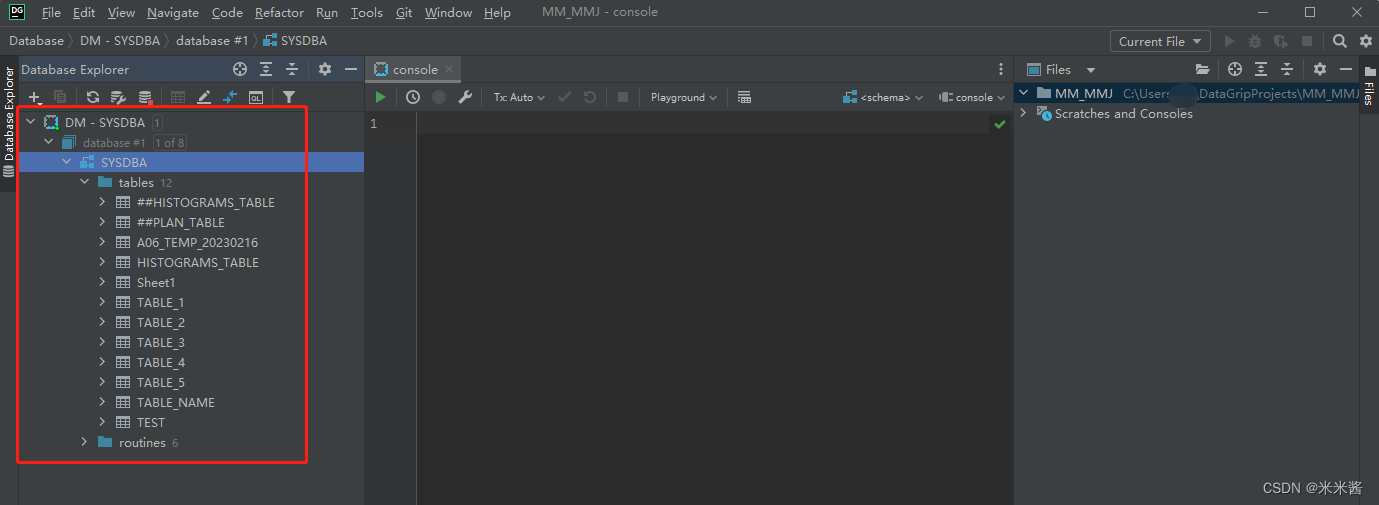Click the Deactivate/Disconnect database icon
The width and height of the screenshot is (1379, 505).
tap(145, 97)
